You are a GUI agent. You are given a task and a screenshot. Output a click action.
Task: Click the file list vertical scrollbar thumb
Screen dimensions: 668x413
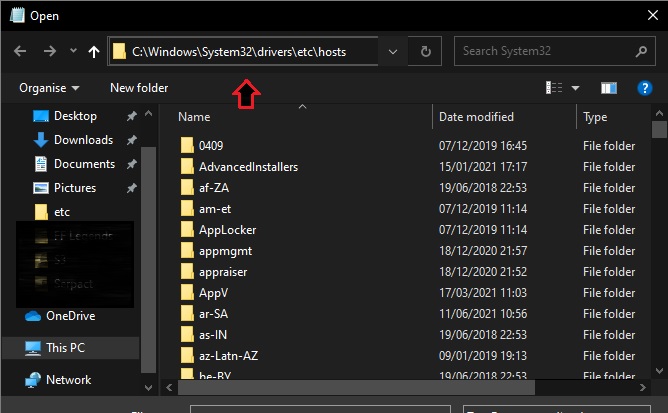[659, 130]
